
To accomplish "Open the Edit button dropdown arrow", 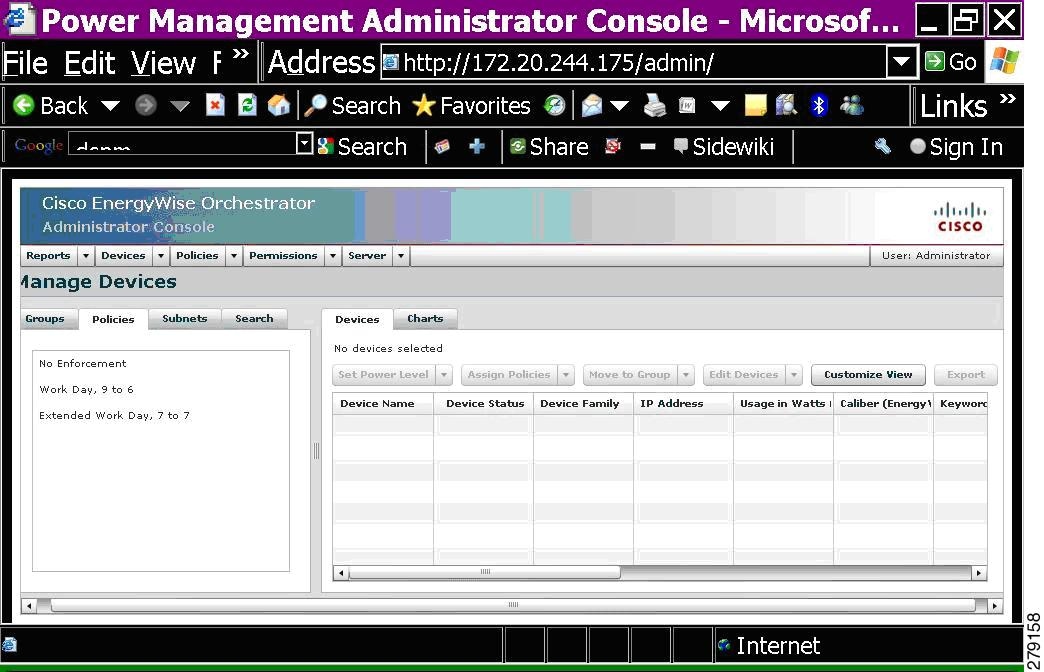I will pyautogui.click(x=720, y=106).
